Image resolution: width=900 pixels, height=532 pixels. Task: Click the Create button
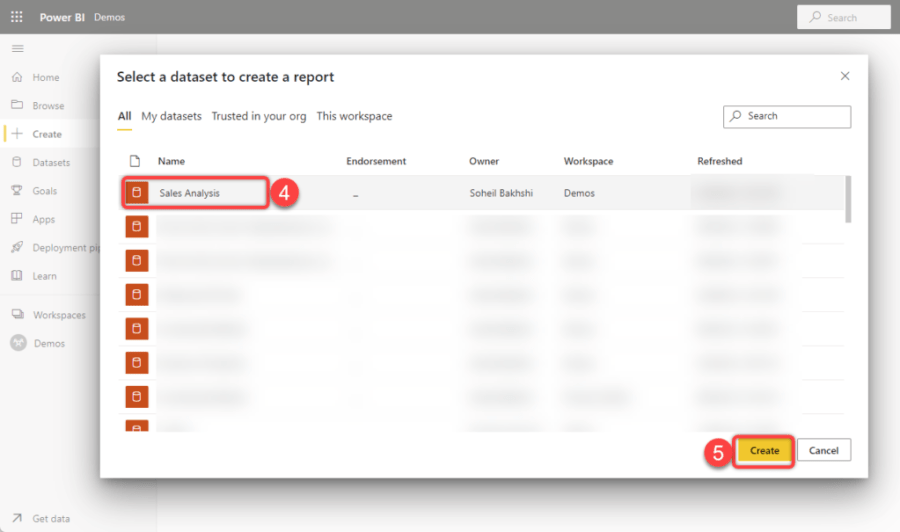764,451
